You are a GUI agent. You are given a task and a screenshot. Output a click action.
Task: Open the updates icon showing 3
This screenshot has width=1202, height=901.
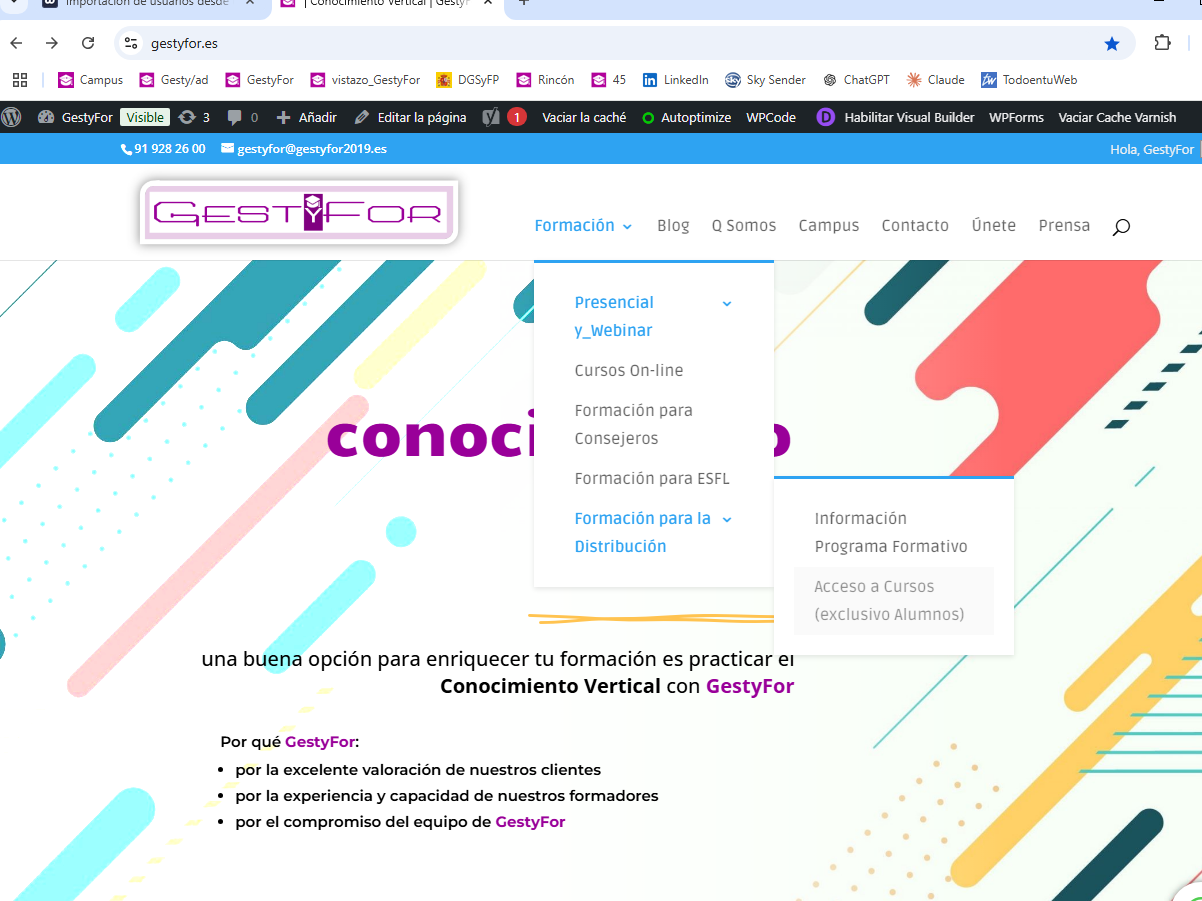point(194,117)
